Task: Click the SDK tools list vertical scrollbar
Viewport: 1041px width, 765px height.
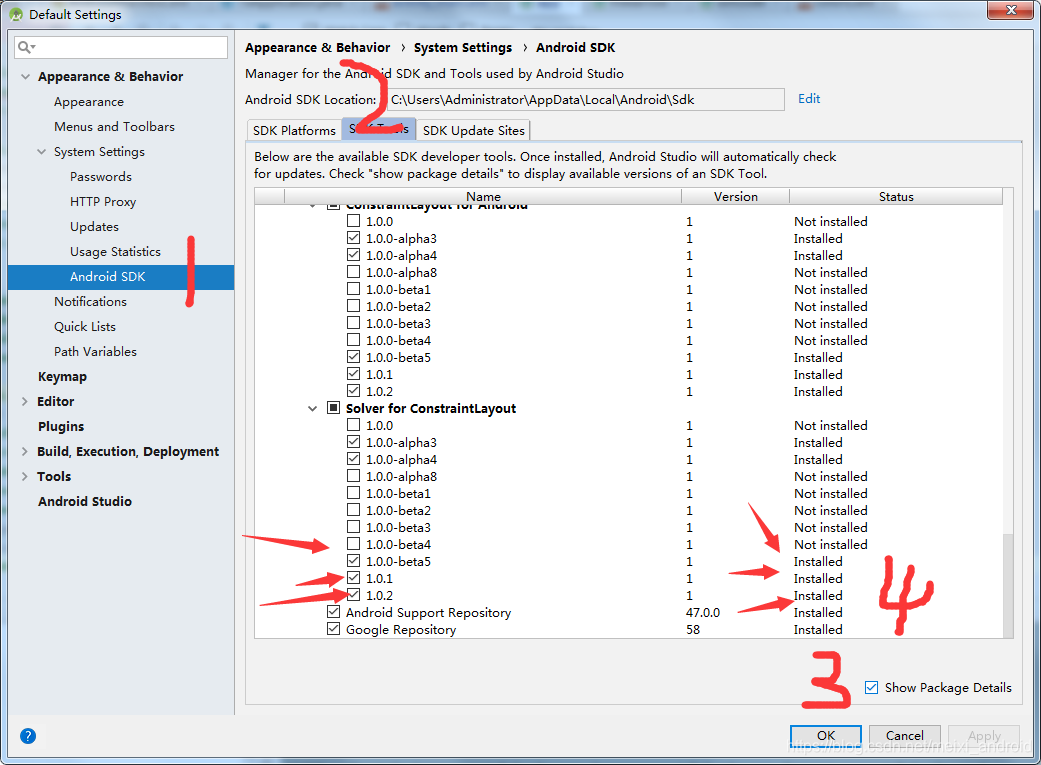Action: pyautogui.click(x=1008, y=584)
